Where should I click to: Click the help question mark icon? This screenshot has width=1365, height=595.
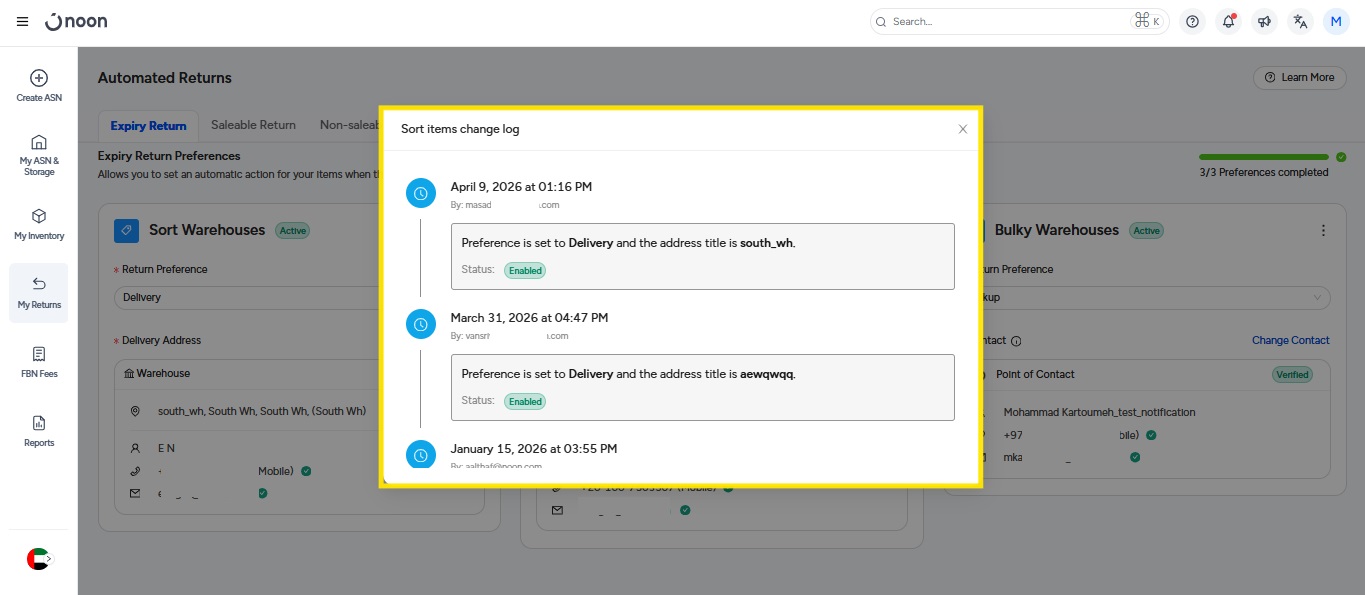pyautogui.click(x=1192, y=21)
